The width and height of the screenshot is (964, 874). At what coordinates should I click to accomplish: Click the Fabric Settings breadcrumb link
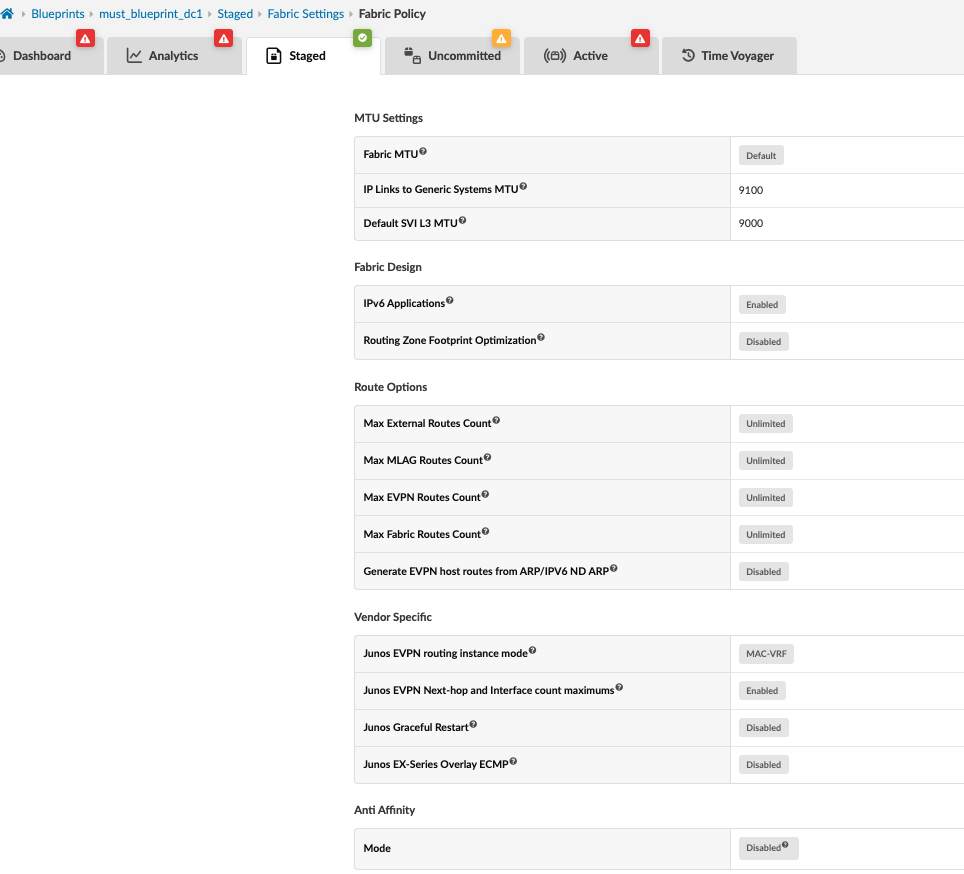[305, 14]
